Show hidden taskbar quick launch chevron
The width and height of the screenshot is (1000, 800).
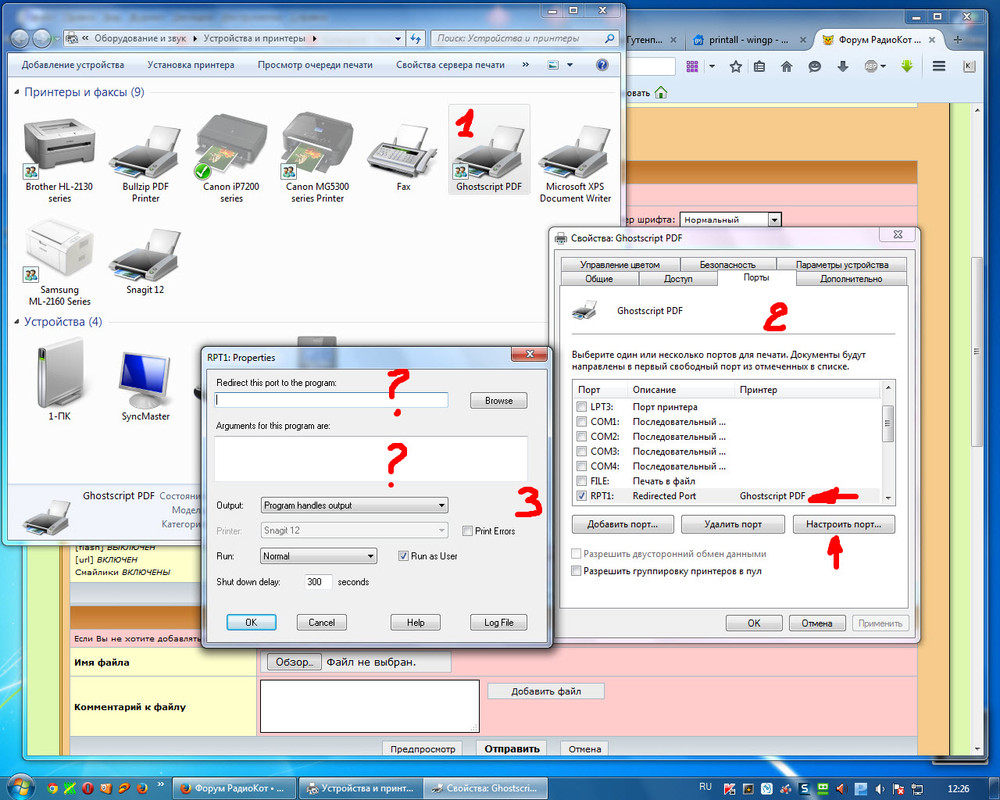pos(161,785)
